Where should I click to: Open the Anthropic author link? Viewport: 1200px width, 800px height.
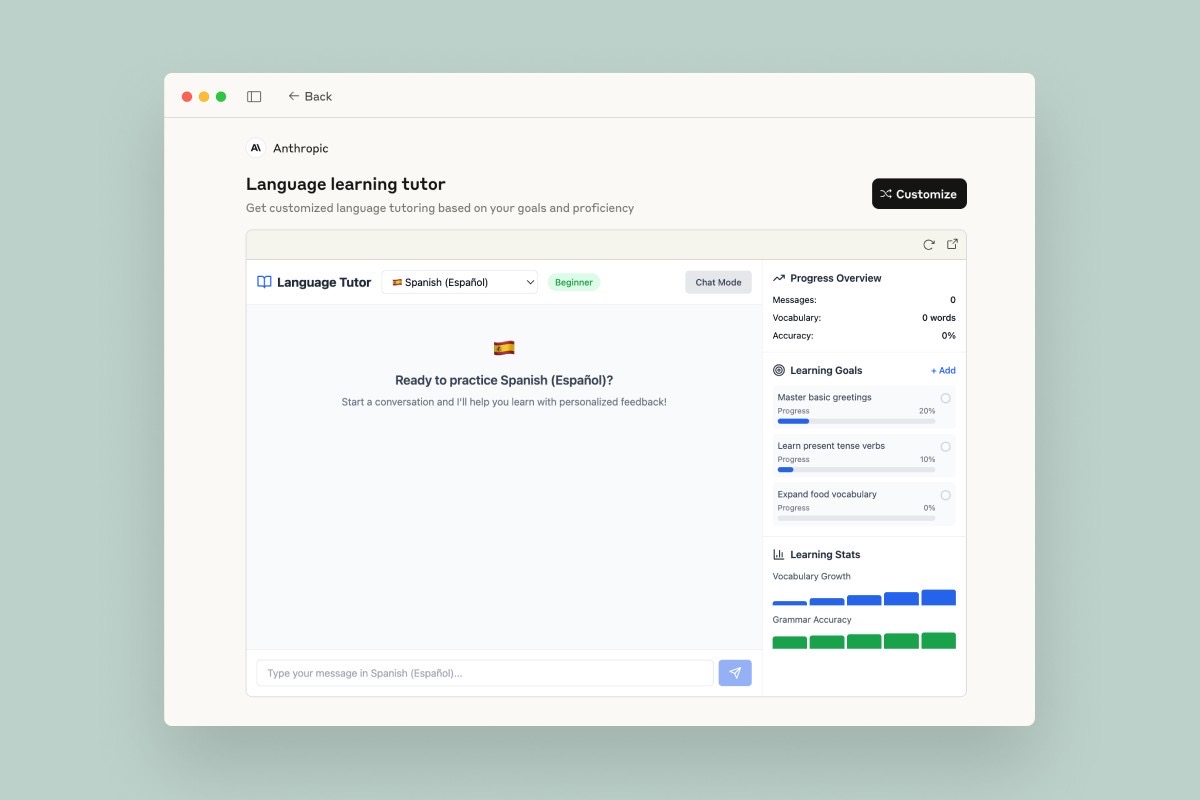tap(300, 148)
